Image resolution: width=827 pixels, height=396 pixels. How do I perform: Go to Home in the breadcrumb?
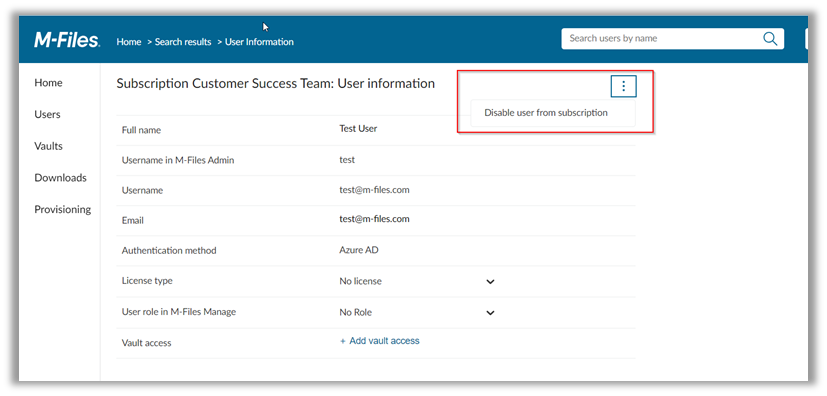129,42
